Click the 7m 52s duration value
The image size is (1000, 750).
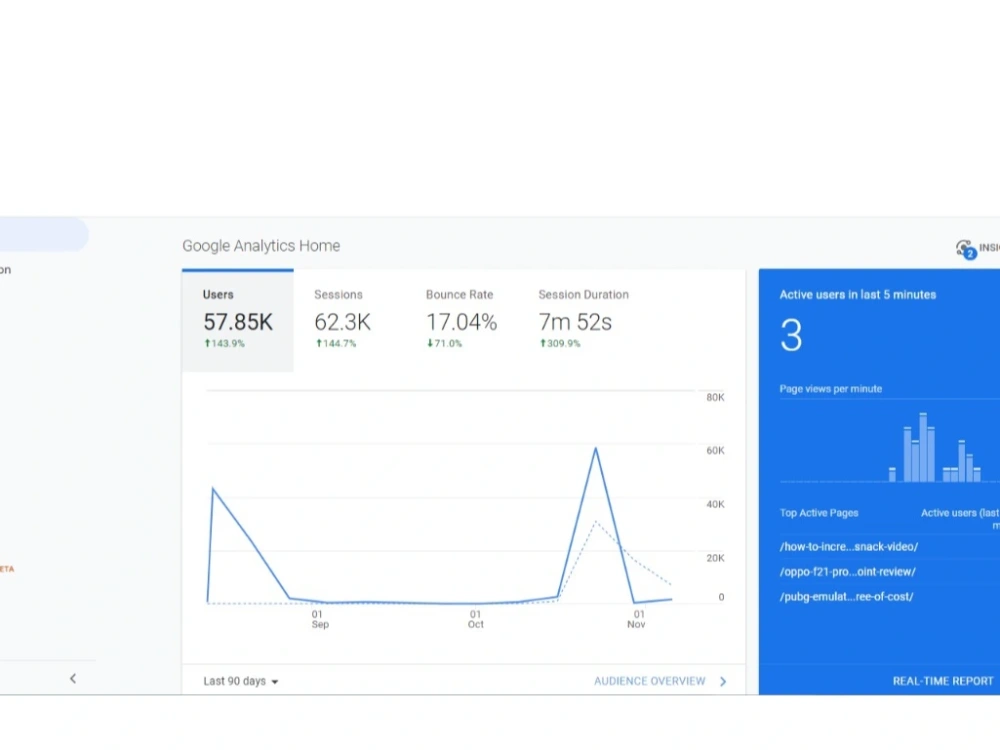tap(575, 322)
